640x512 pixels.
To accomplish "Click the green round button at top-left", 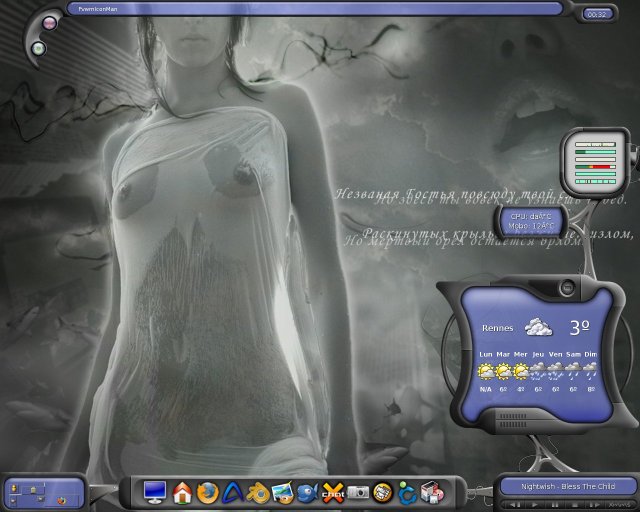I will point(38,49).
